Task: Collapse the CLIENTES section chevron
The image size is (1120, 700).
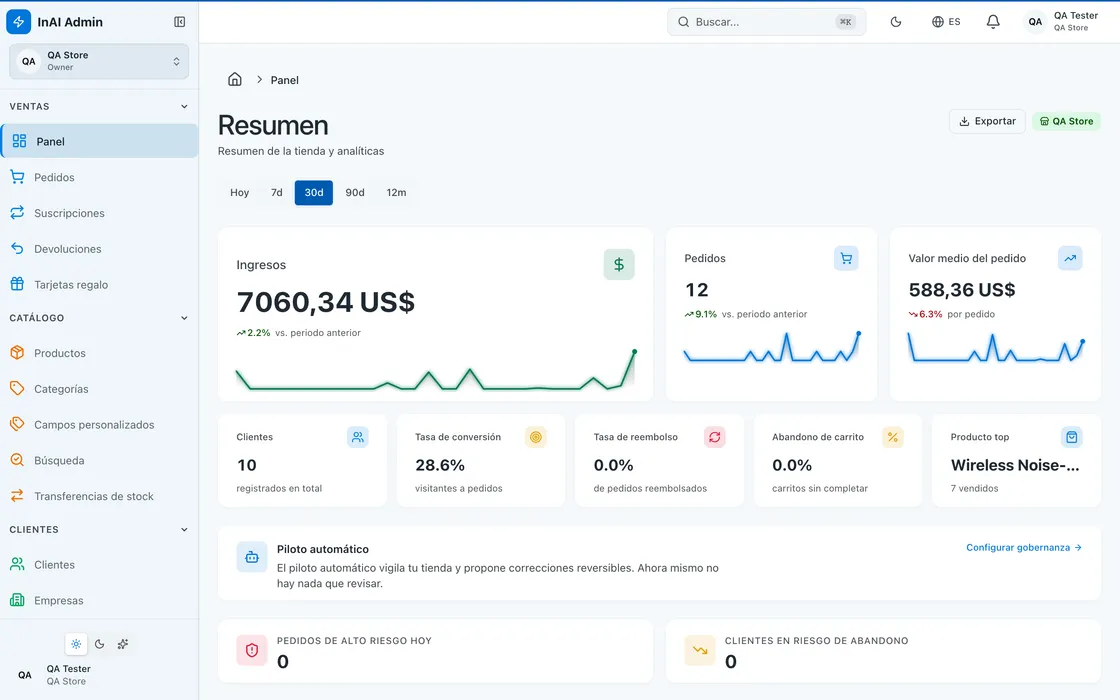Action: pos(184,529)
